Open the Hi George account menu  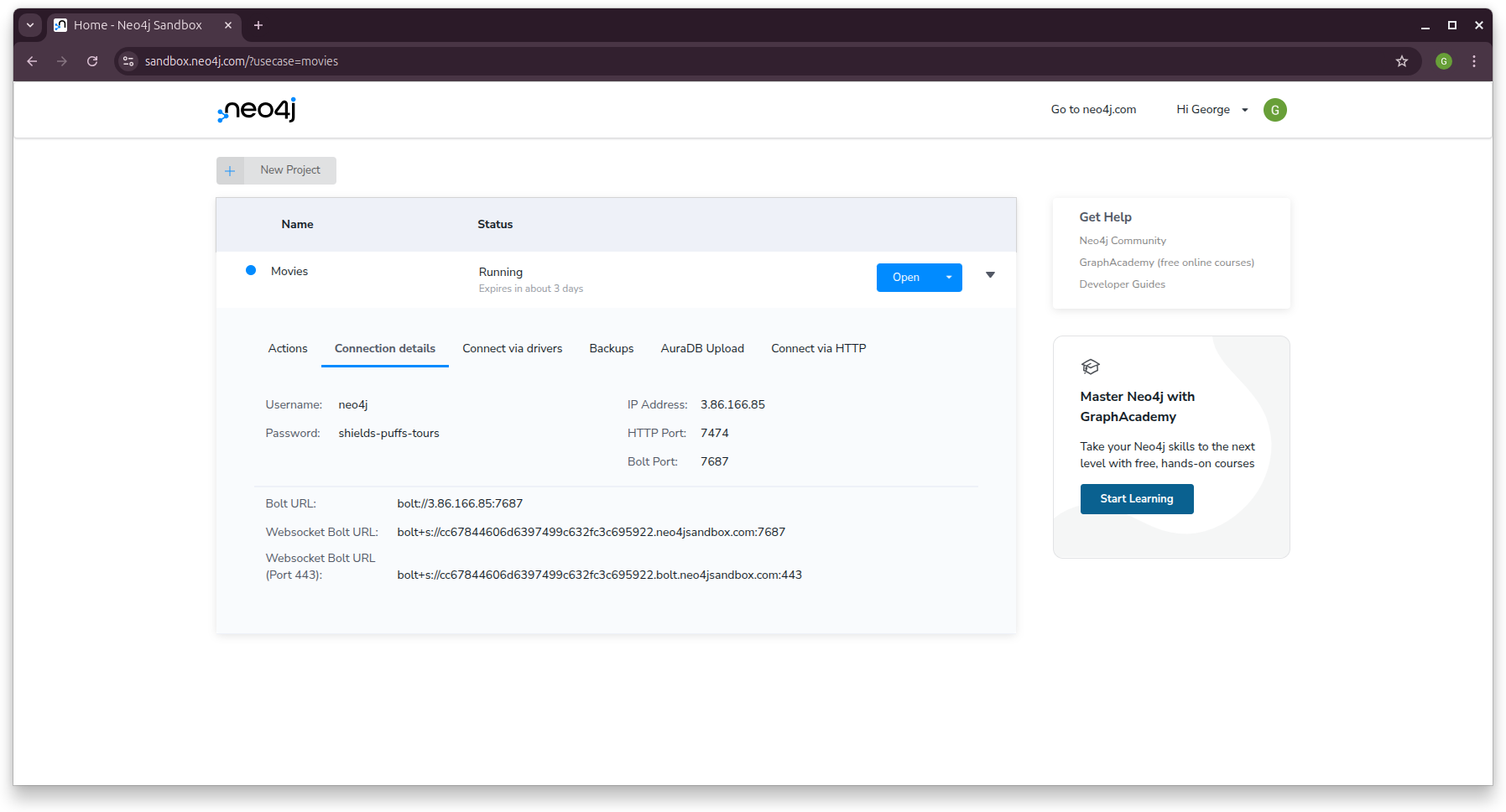[1212, 110]
